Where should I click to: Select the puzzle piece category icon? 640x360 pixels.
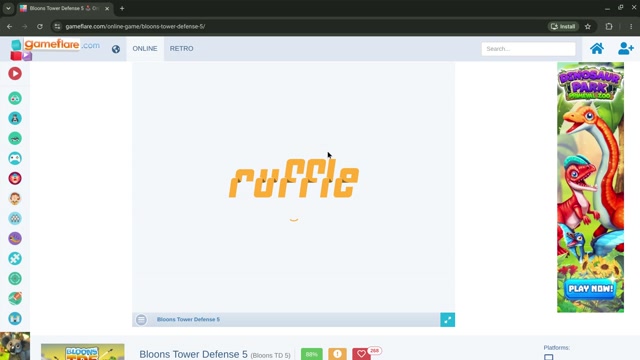pyautogui.click(x=15, y=258)
